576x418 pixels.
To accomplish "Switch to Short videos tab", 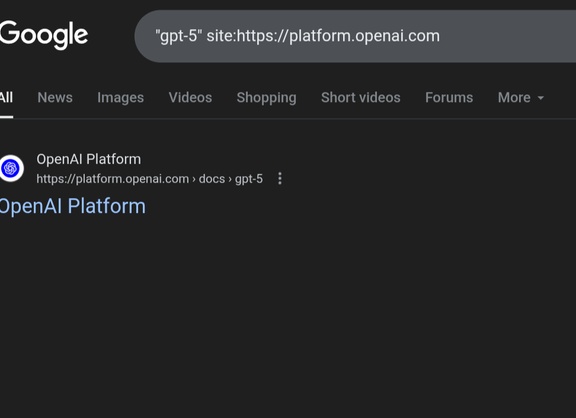I will (x=361, y=97).
